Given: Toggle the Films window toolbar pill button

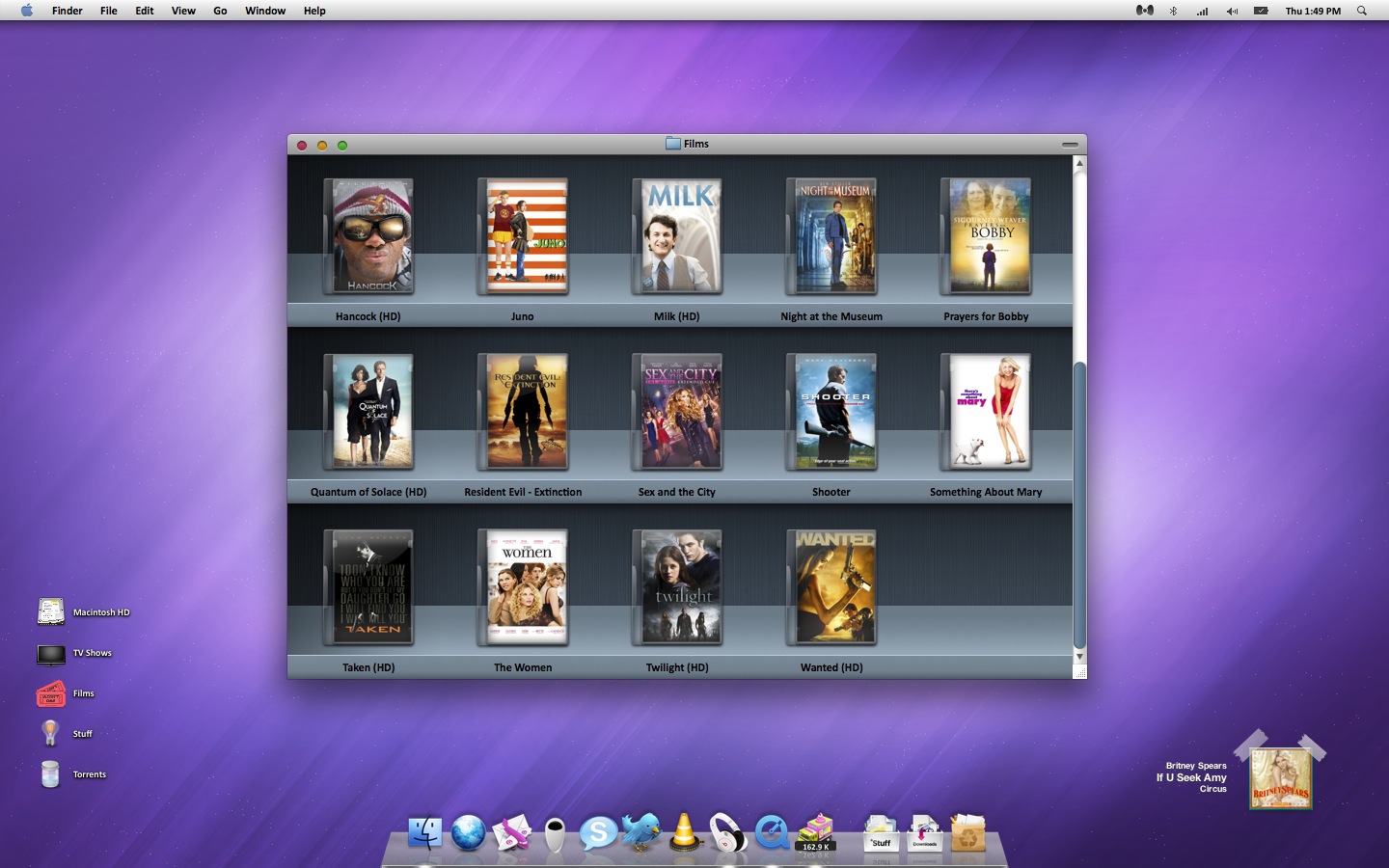Looking at the screenshot, I should (1070, 145).
